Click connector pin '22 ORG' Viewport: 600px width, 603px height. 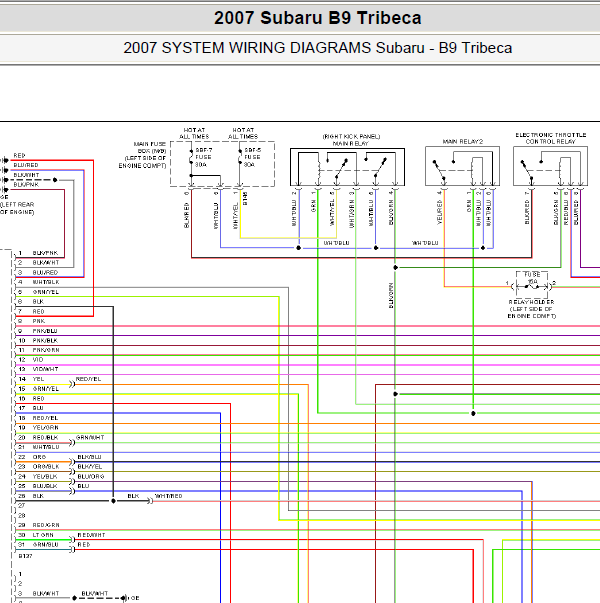32,457
